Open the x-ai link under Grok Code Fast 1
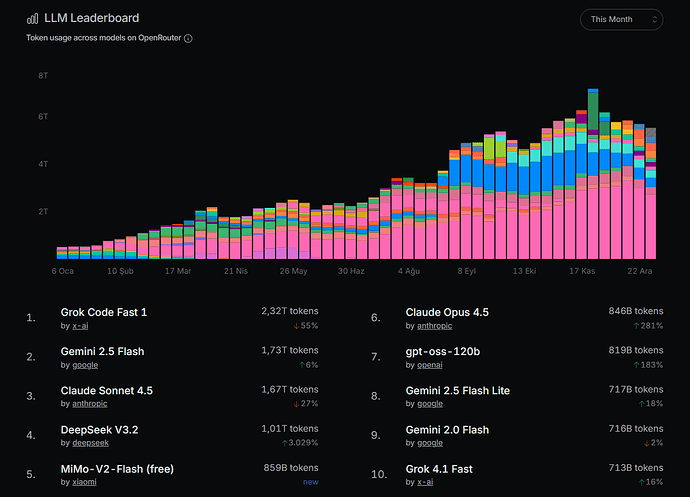 pyautogui.click(x=80, y=326)
